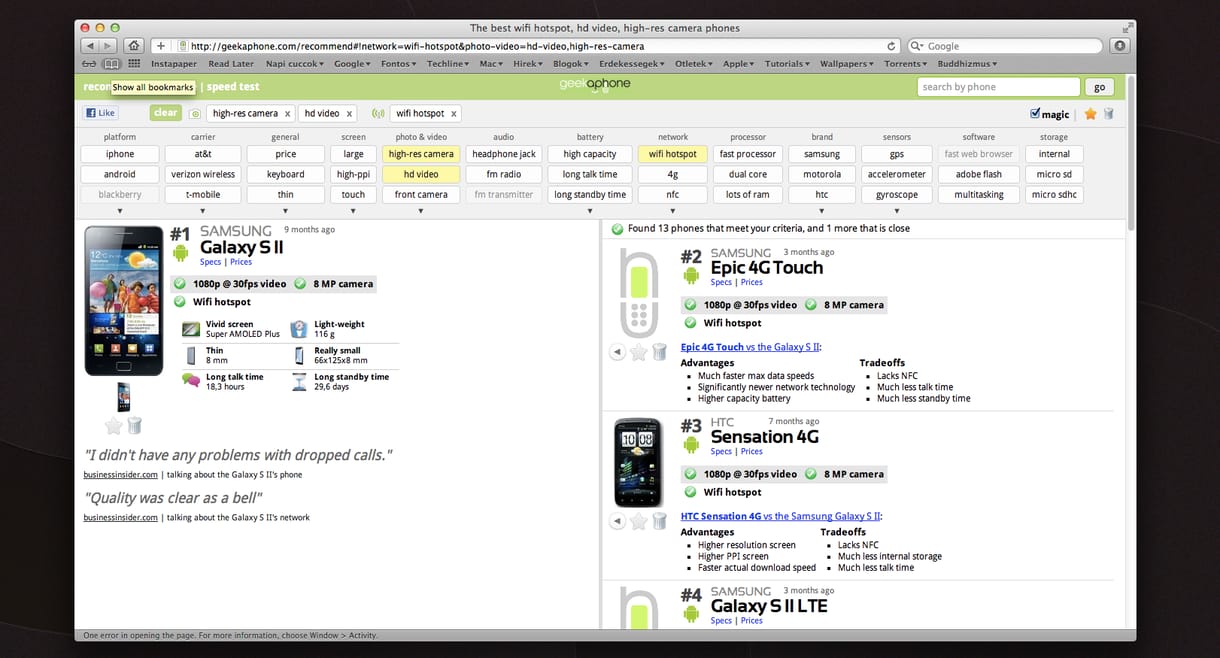Open the Safari downloads button
This screenshot has height=658, width=1220.
pyautogui.click(x=1119, y=46)
